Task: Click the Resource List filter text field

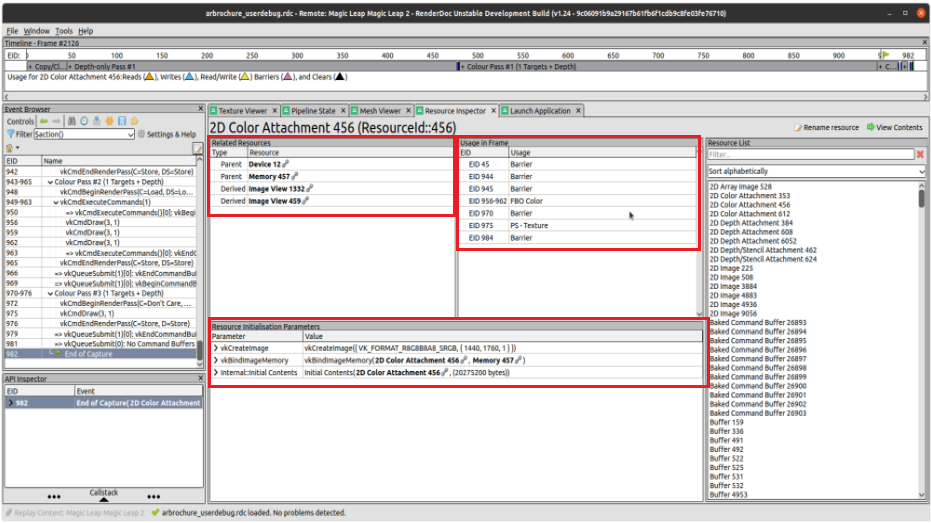Action: 810,155
